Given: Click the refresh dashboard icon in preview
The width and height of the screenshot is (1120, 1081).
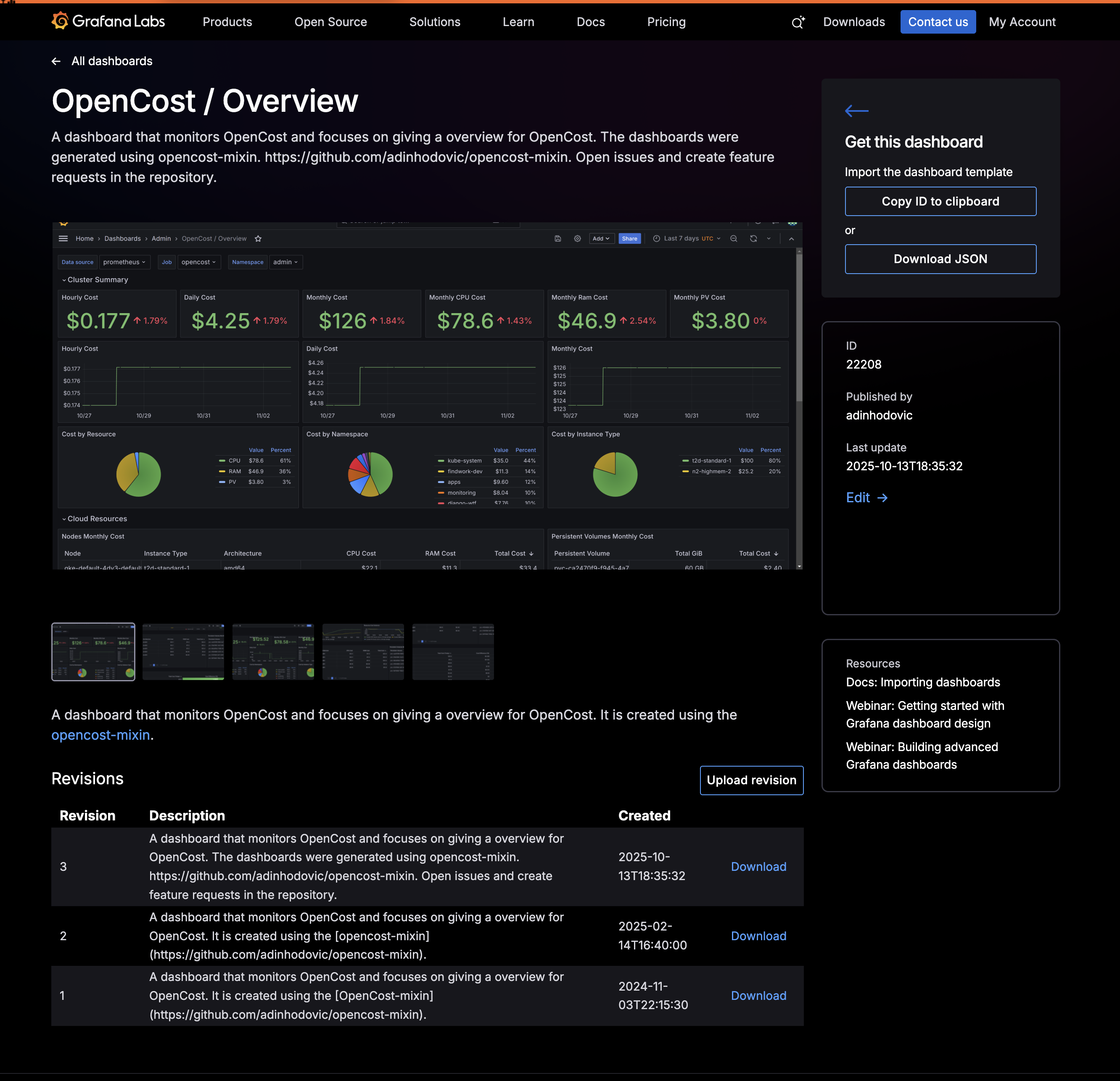Looking at the screenshot, I should pos(753,239).
